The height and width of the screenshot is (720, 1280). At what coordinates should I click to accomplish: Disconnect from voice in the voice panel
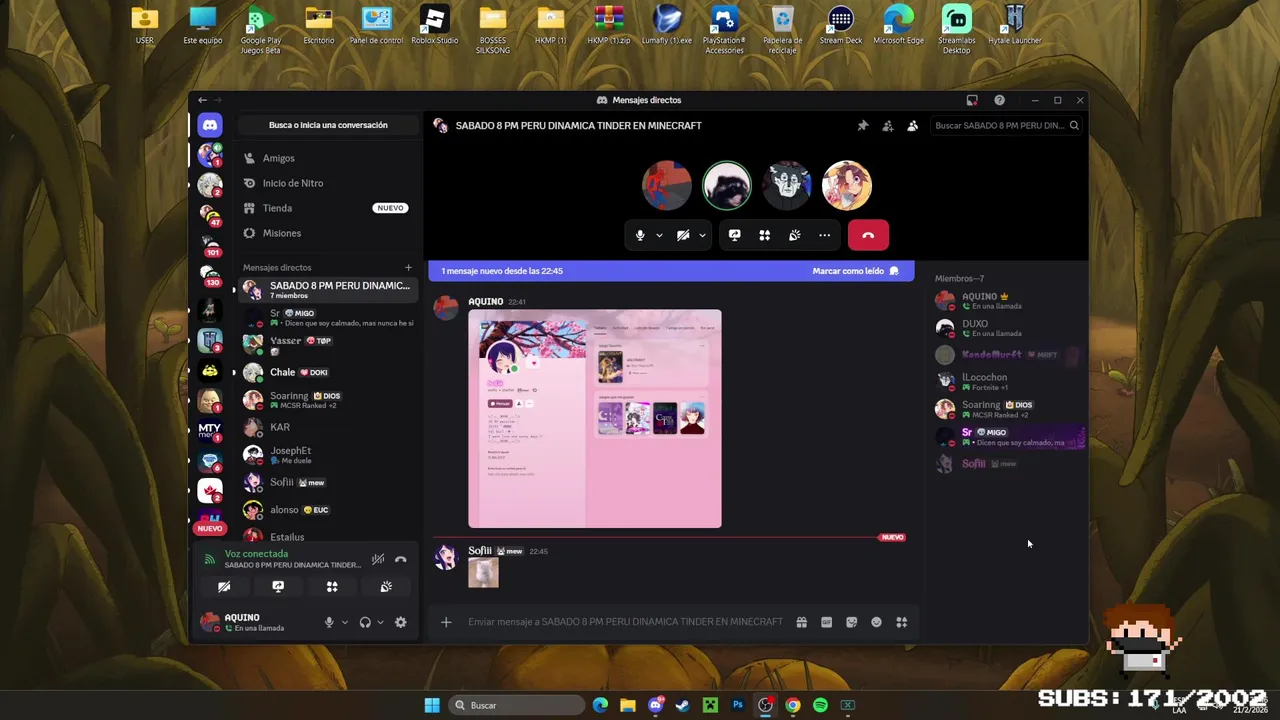pyautogui.click(x=401, y=559)
